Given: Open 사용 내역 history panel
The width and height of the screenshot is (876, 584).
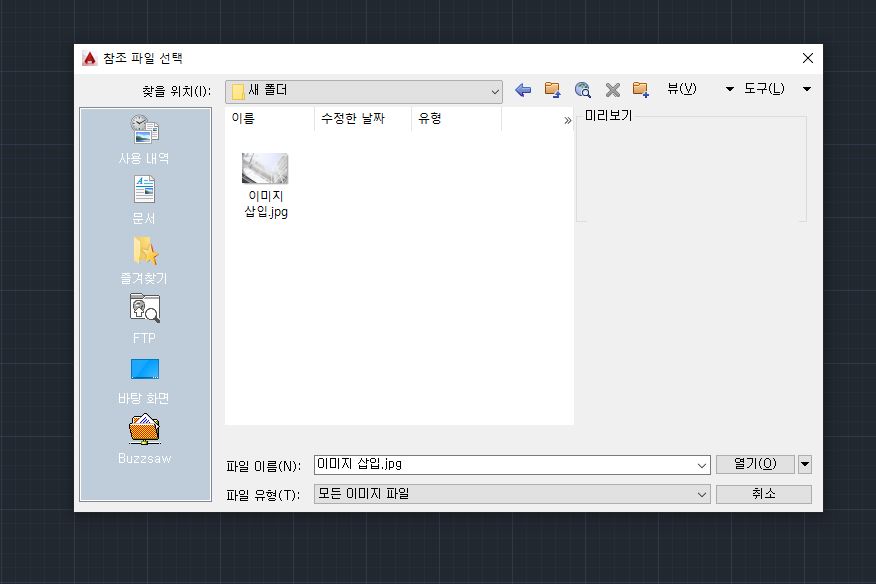Looking at the screenshot, I should point(143,140).
